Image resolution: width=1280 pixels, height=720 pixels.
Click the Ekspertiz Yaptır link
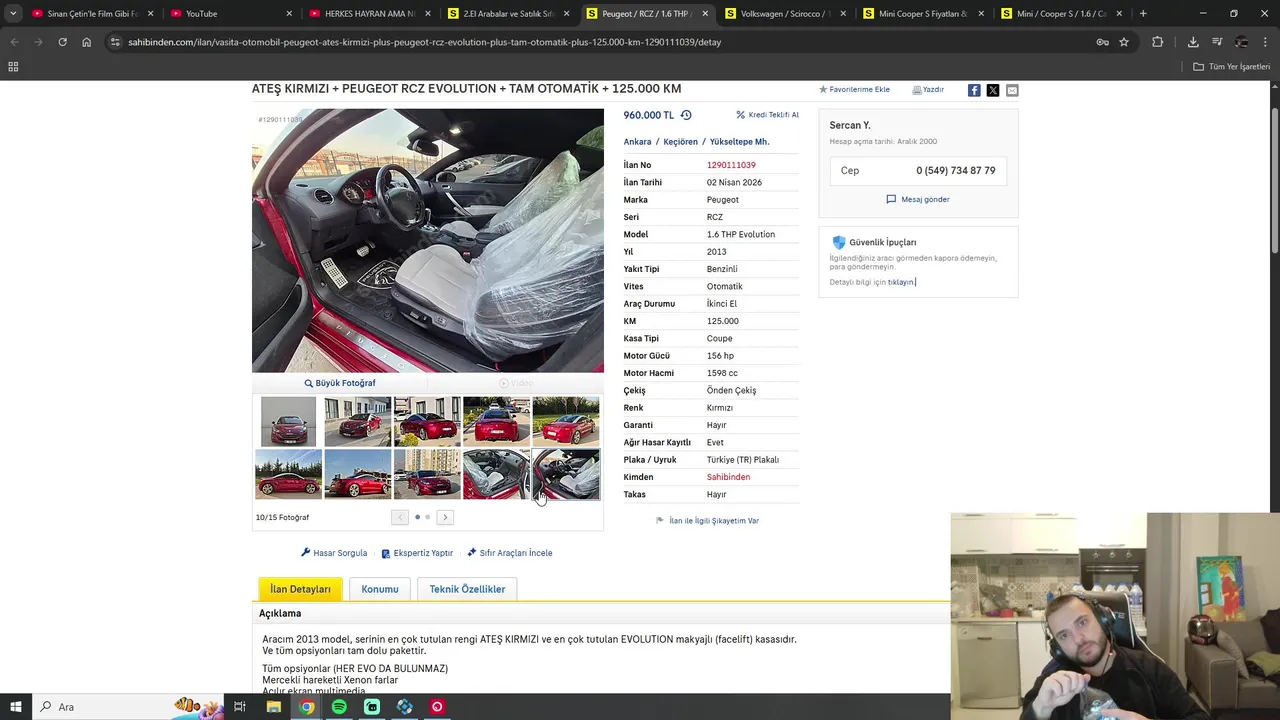click(x=417, y=553)
